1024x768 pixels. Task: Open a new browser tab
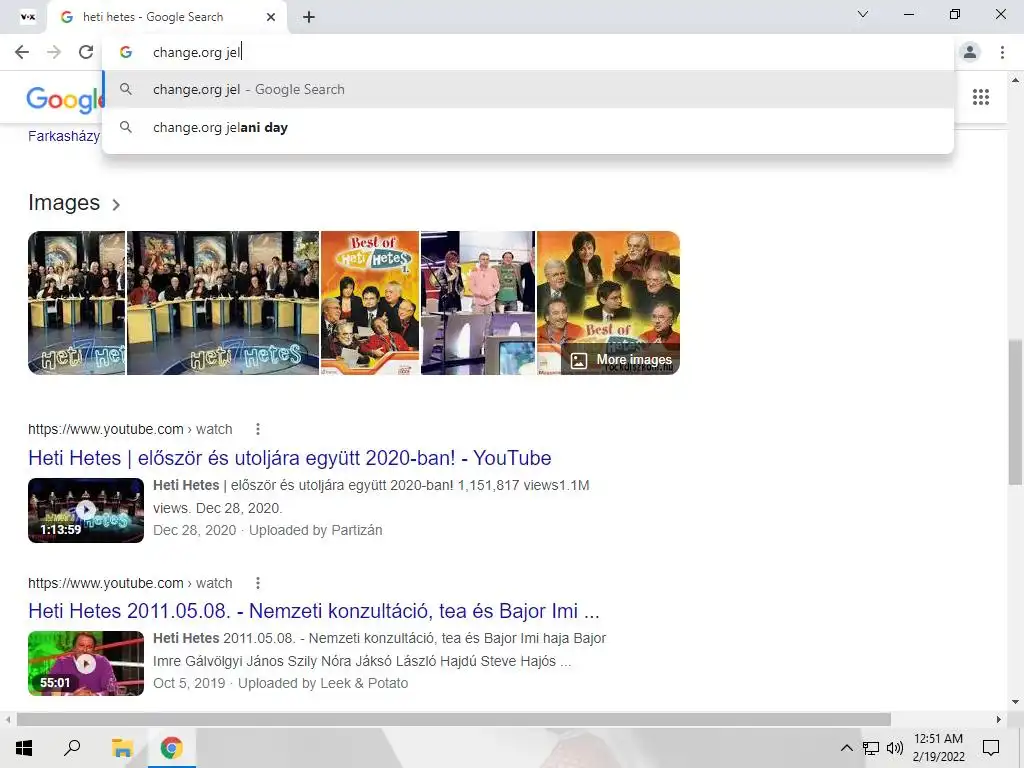click(x=309, y=17)
